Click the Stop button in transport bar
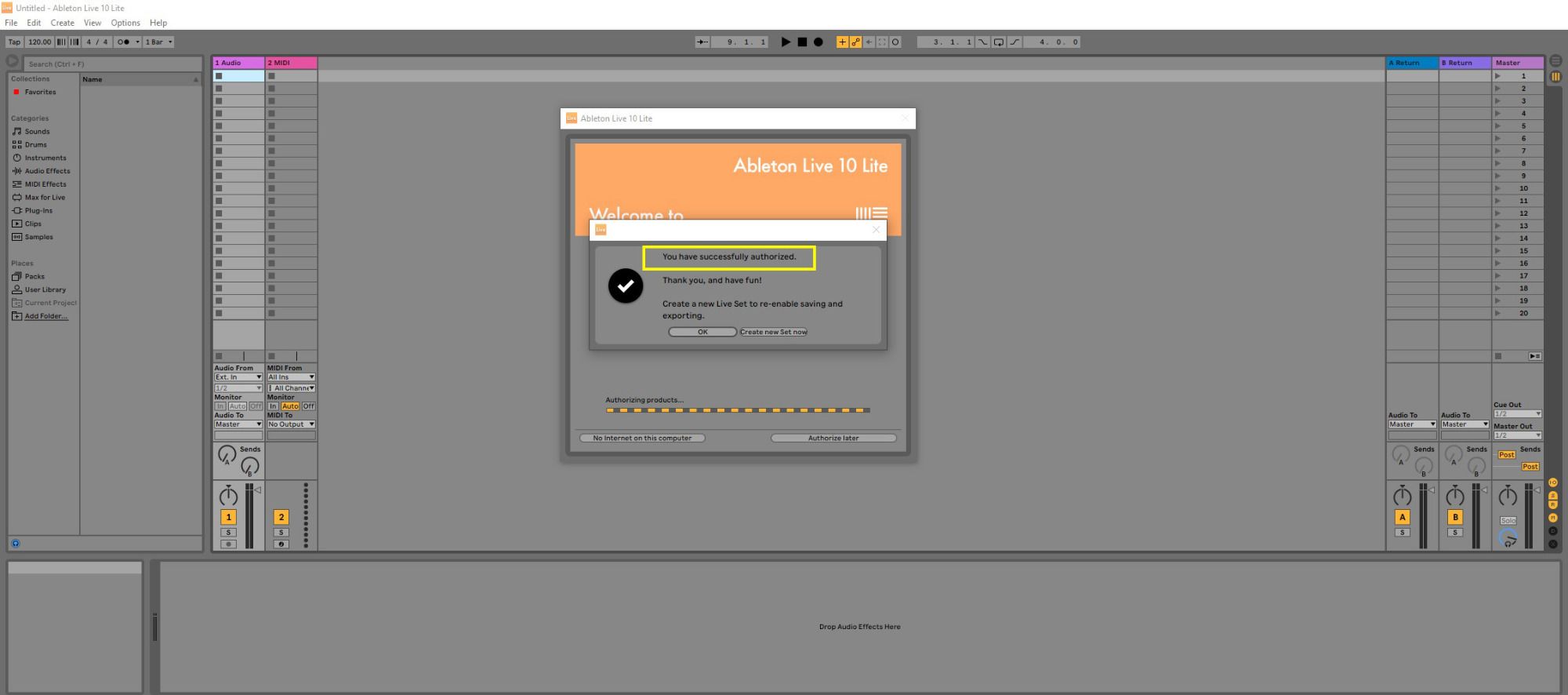 click(802, 42)
